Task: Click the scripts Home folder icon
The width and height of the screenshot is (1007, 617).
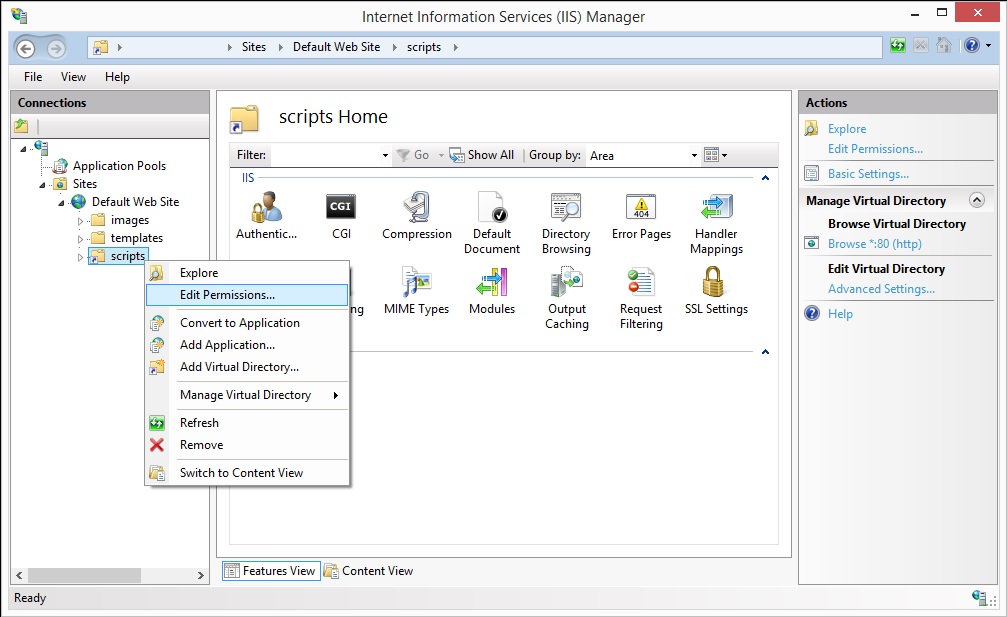Action: pos(244,118)
